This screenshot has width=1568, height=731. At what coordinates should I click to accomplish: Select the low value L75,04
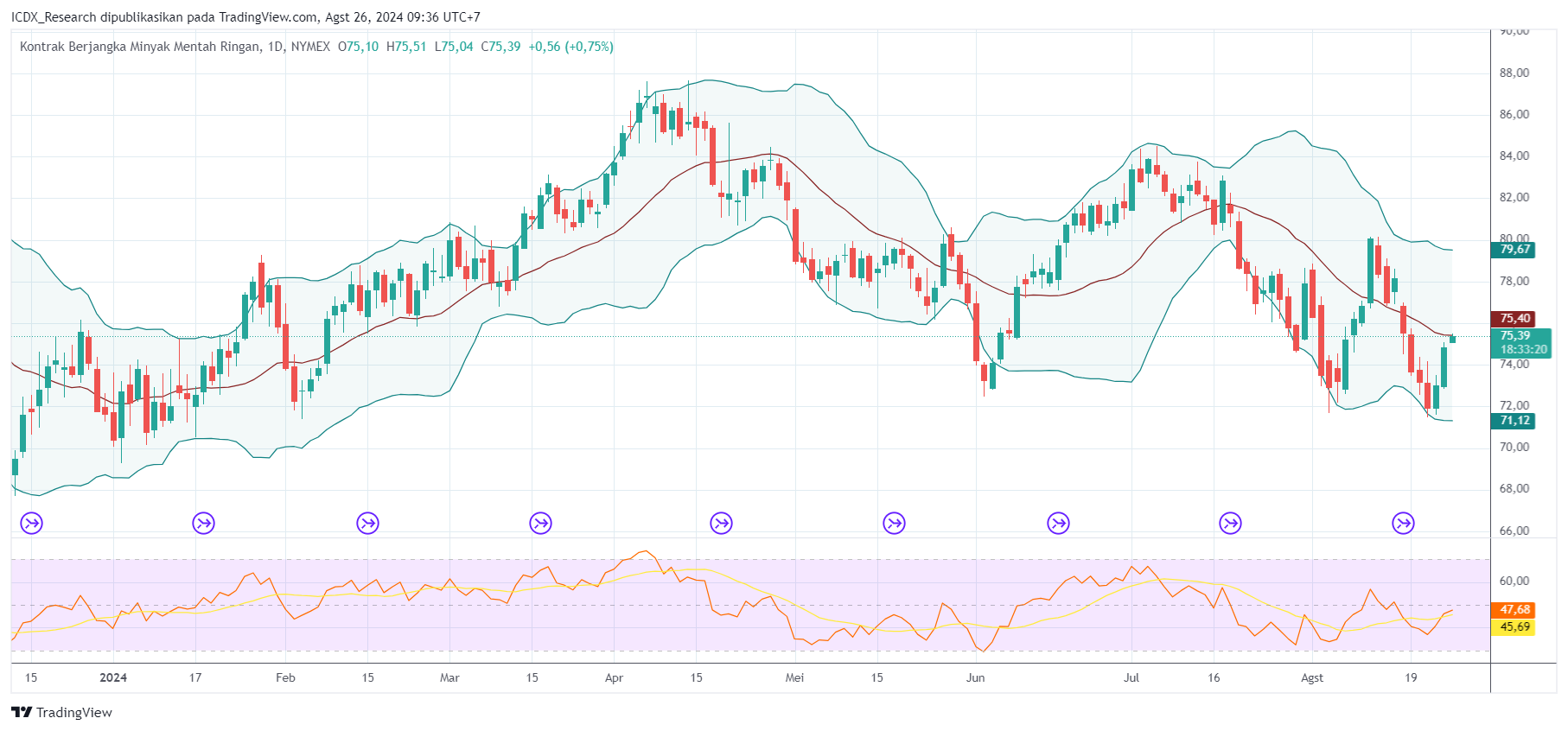pos(454,47)
